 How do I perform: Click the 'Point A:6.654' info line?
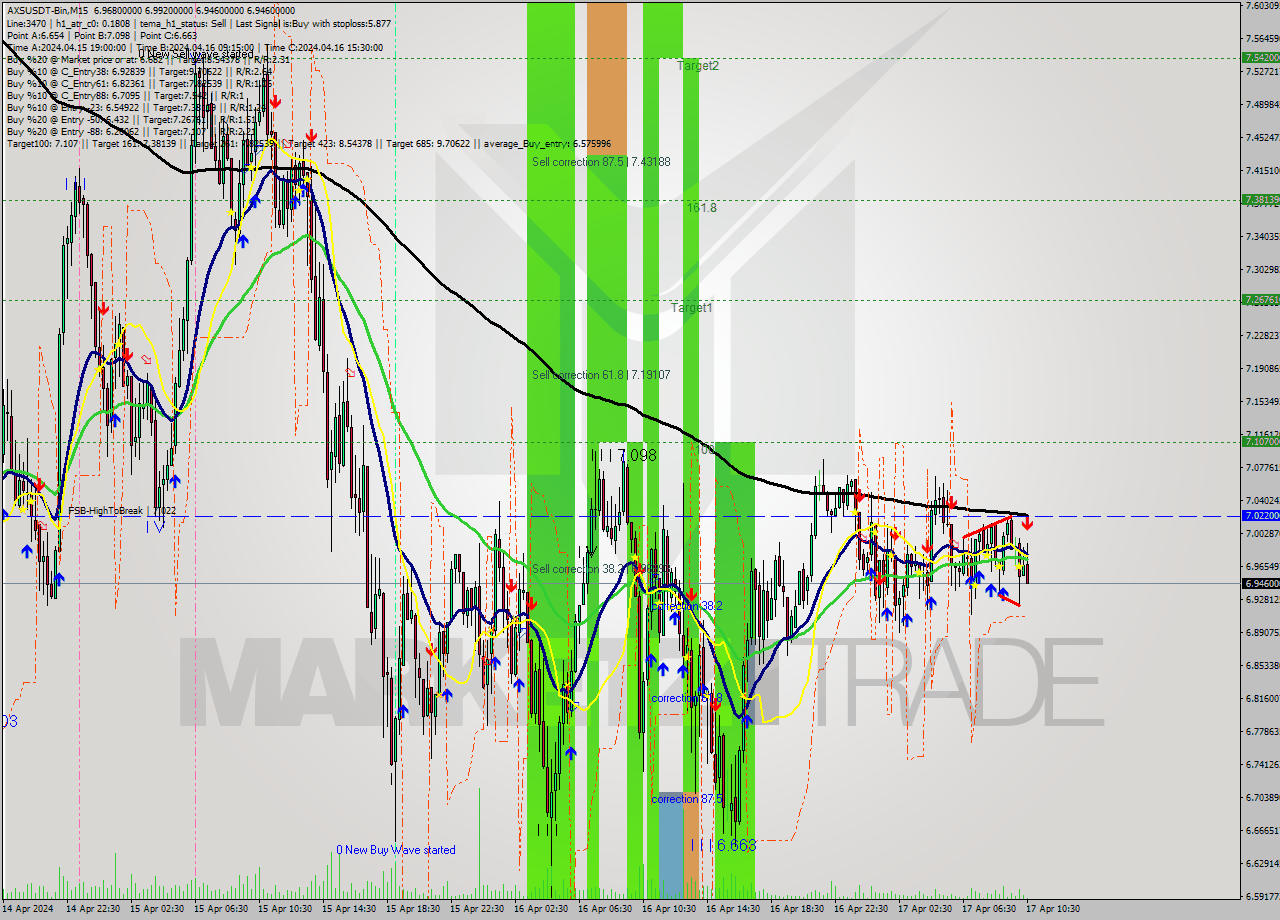point(37,35)
